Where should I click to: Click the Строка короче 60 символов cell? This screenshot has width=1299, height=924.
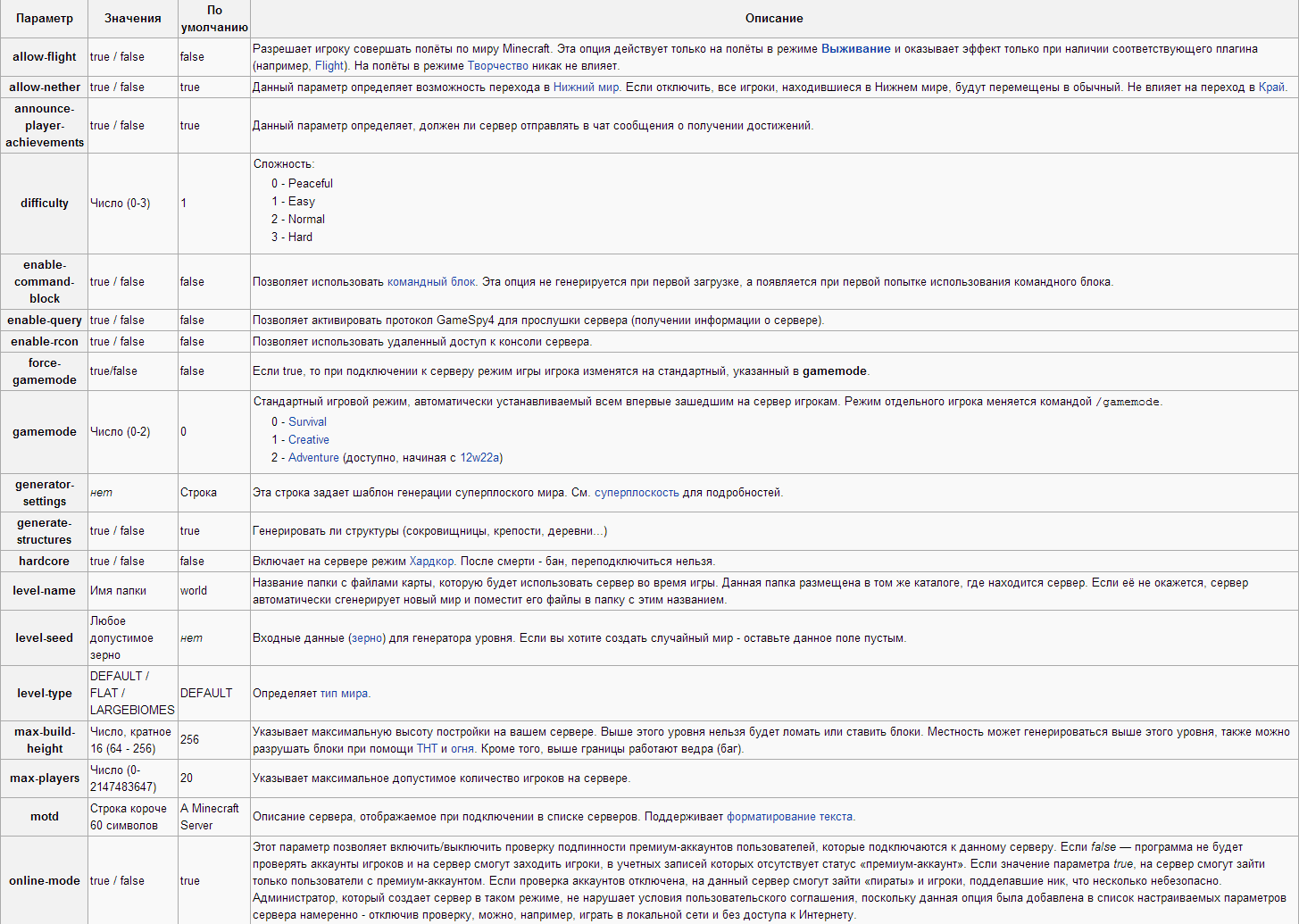click(x=133, y=817)
